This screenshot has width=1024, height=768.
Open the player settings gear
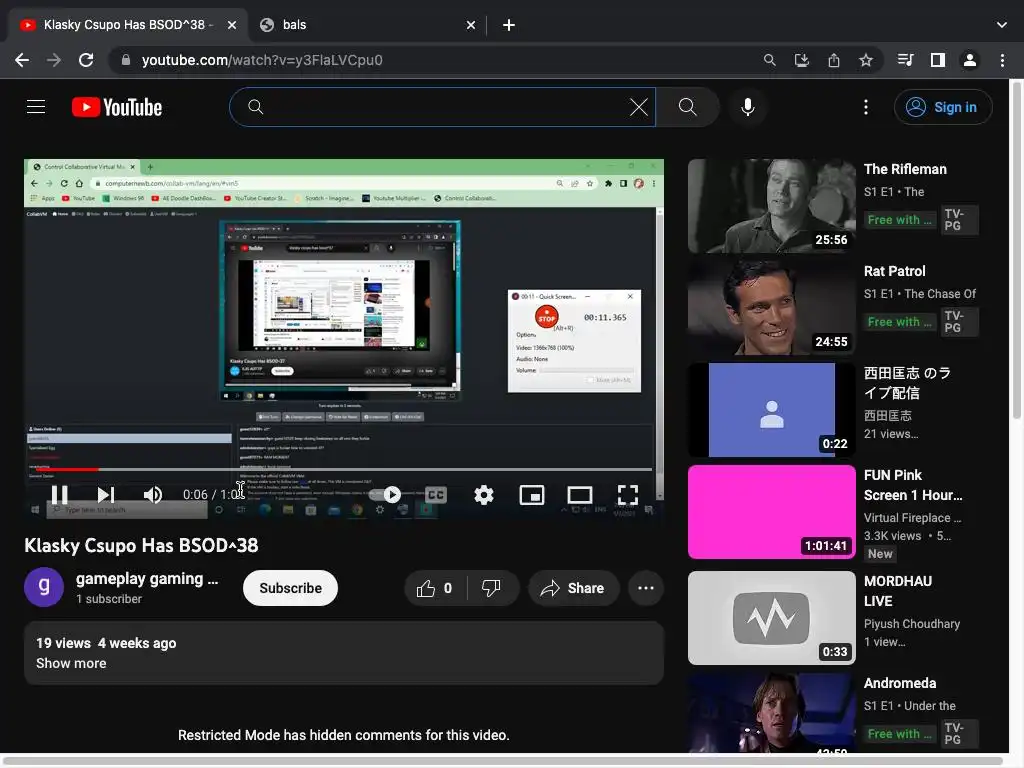click(x=483, y=494)
